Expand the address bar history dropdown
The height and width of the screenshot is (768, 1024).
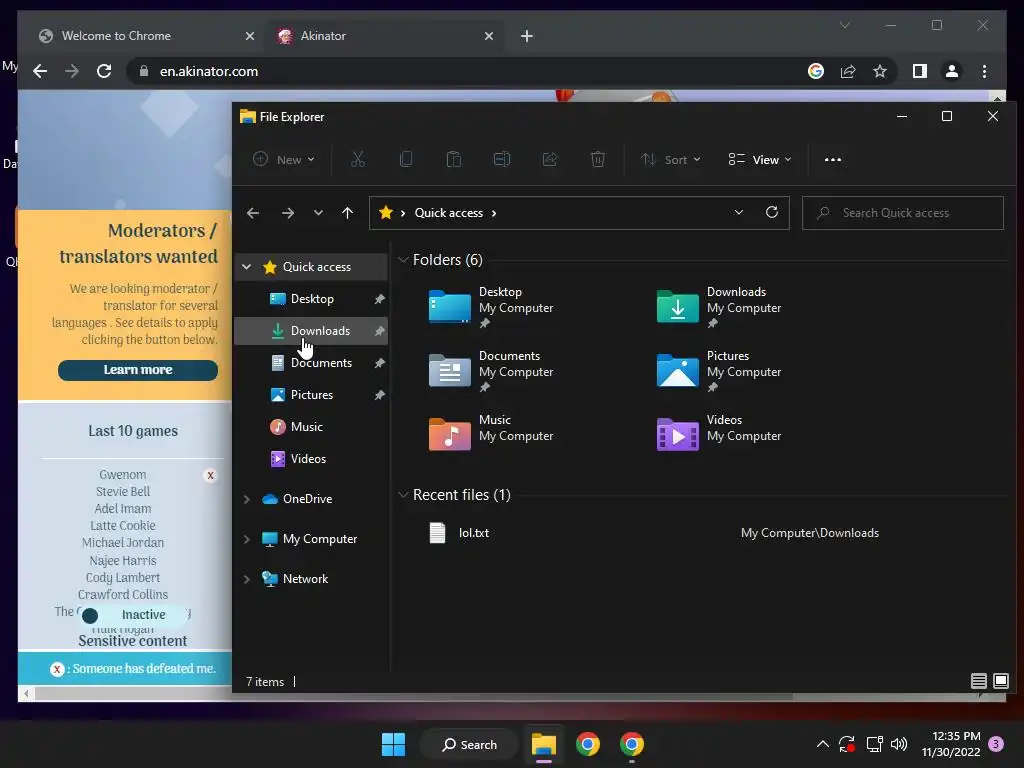(739, 212)
